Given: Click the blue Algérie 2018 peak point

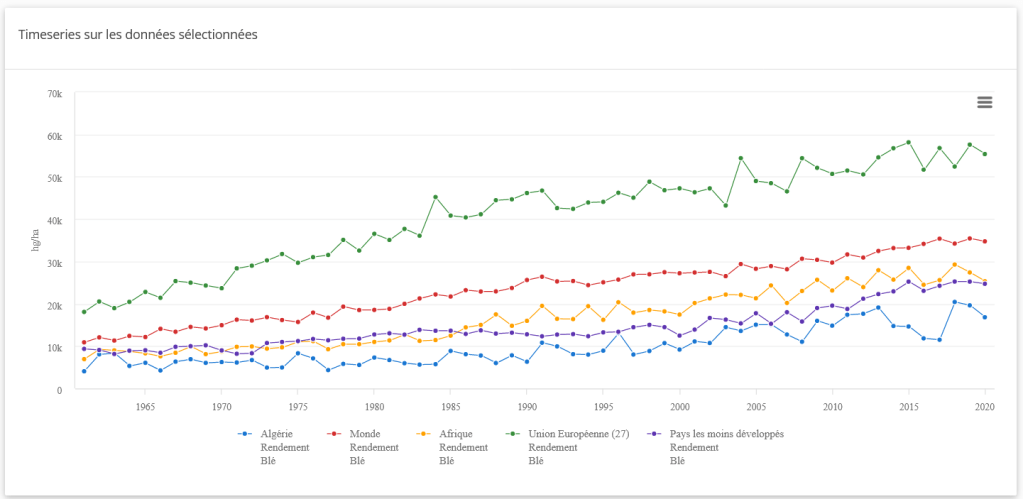Looking at the screenshot, I should point(955,302).
